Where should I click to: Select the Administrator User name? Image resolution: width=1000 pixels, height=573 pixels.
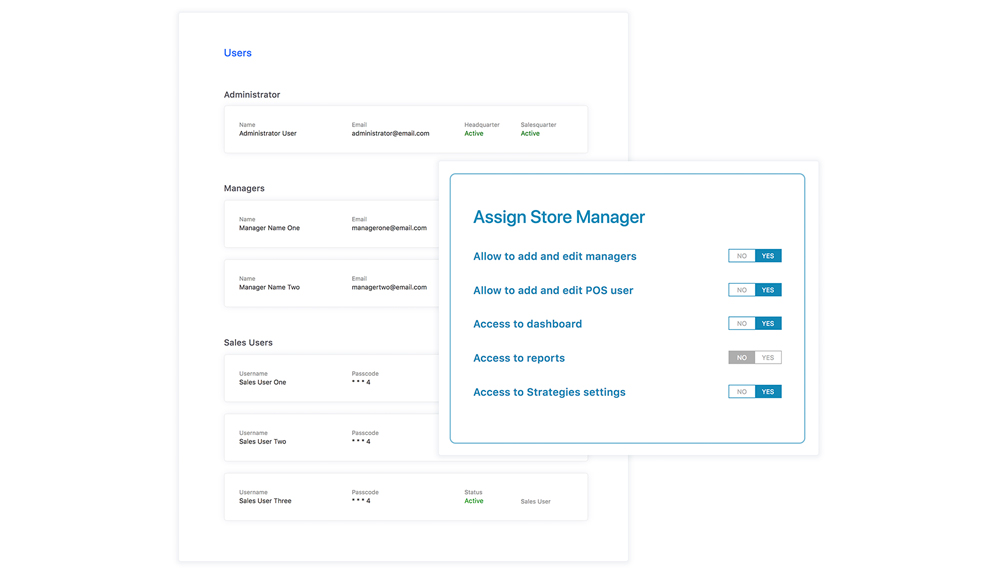267,133
